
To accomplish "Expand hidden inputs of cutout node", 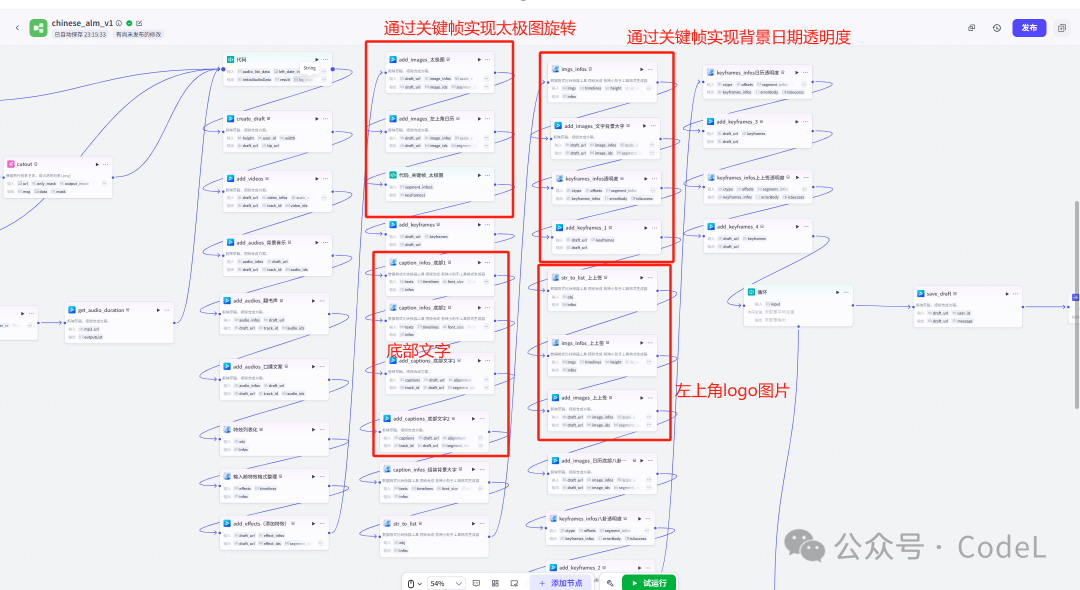I will pyautogui.click(x=104, y=184).
